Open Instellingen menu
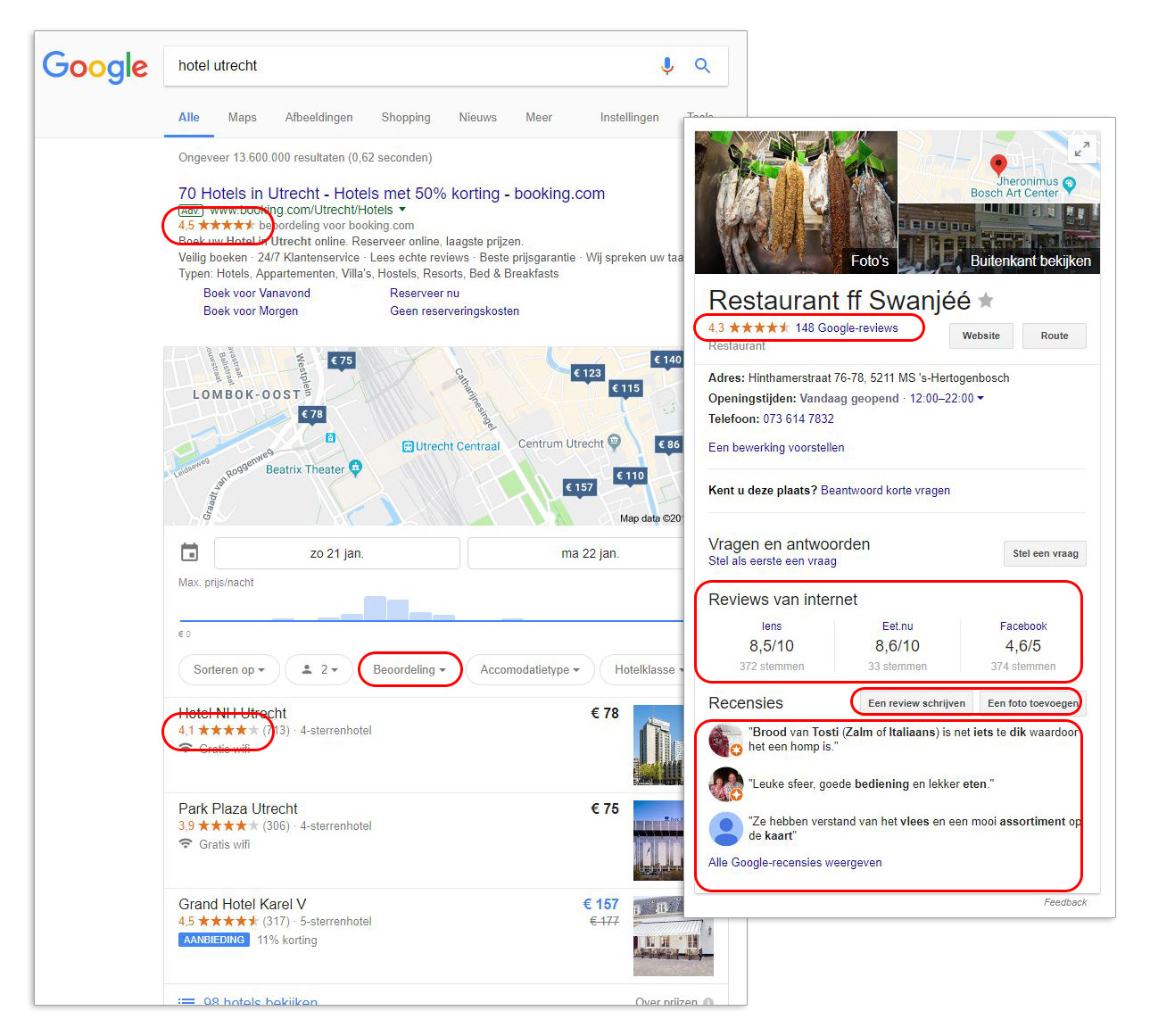The image size is (1150, 1036). point(630,118)
